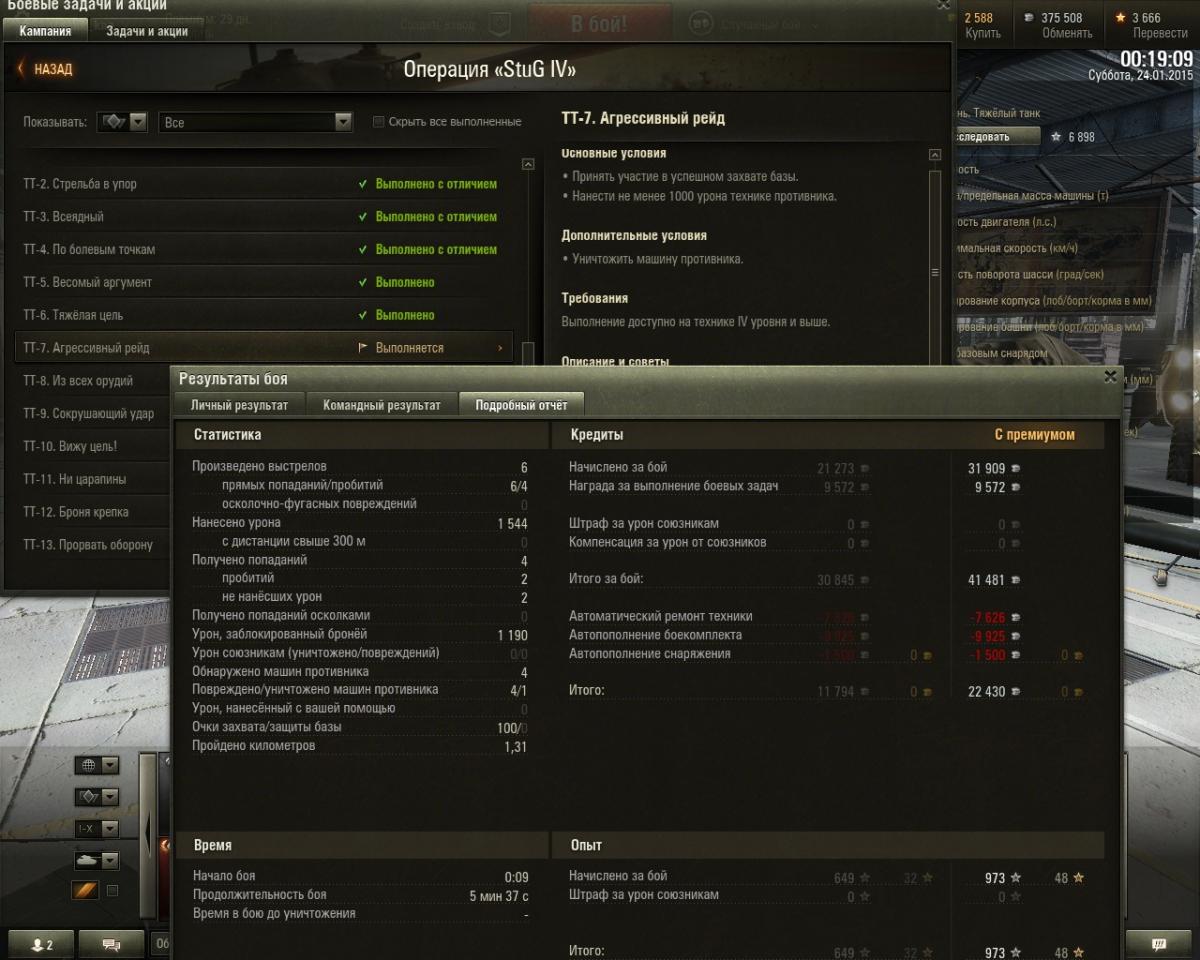Open the vehicle class filter dropdown in hangar

(x=97, y=797)
